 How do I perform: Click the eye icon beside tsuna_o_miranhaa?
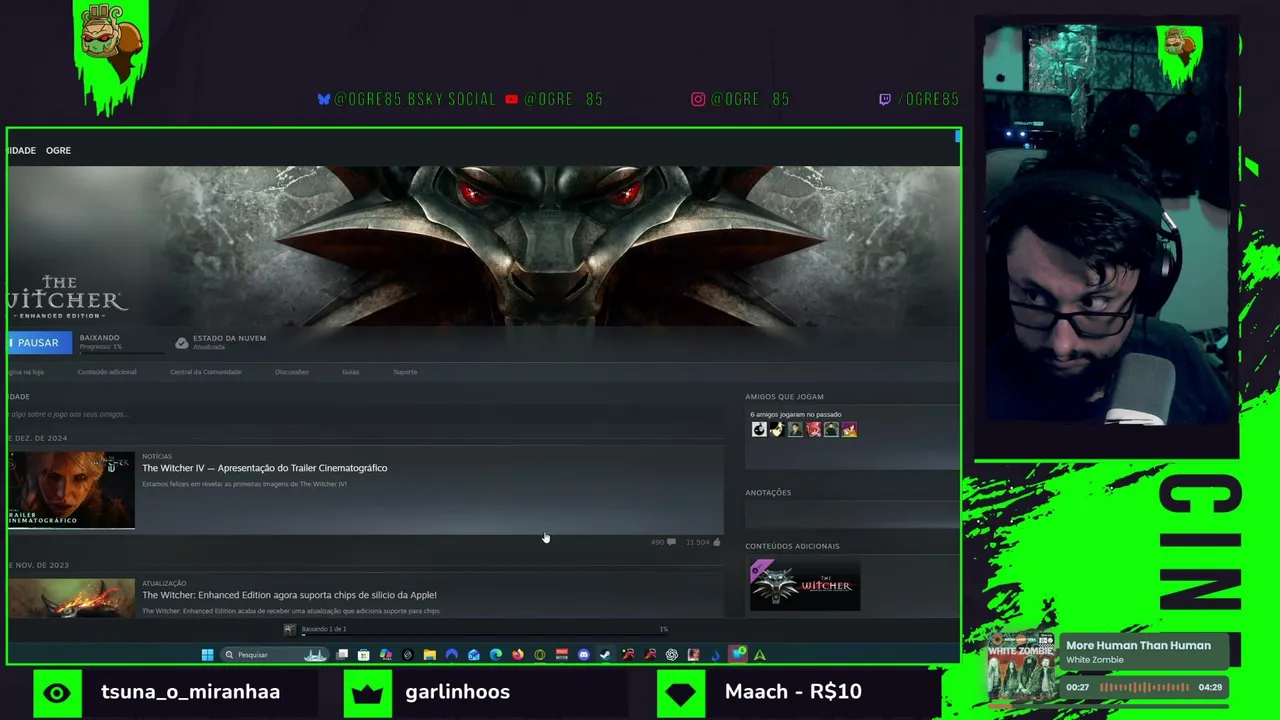pyautogui.click(x=57, y=693)
